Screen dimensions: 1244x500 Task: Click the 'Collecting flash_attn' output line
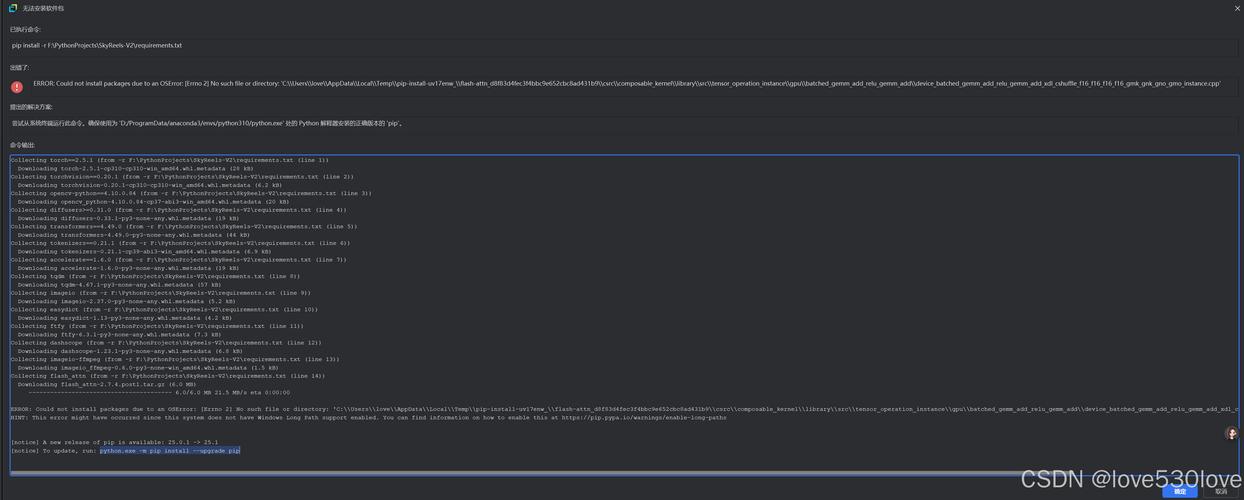[168, 376]
